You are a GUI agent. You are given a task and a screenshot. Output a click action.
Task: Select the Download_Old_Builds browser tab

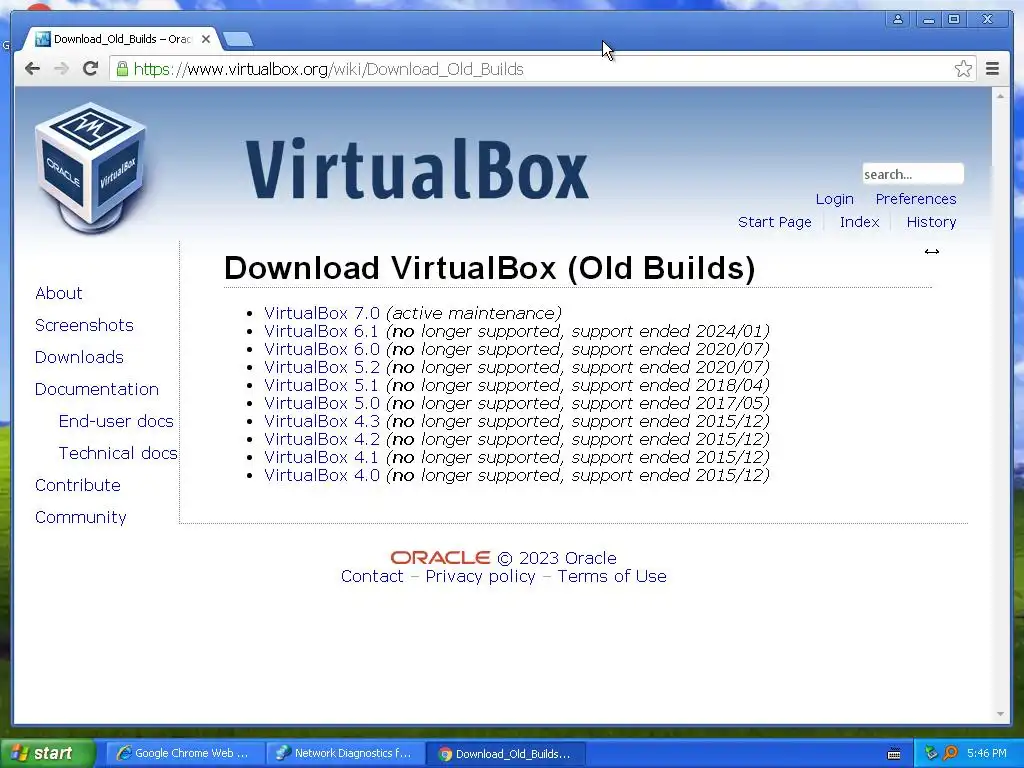coord(121,39)
